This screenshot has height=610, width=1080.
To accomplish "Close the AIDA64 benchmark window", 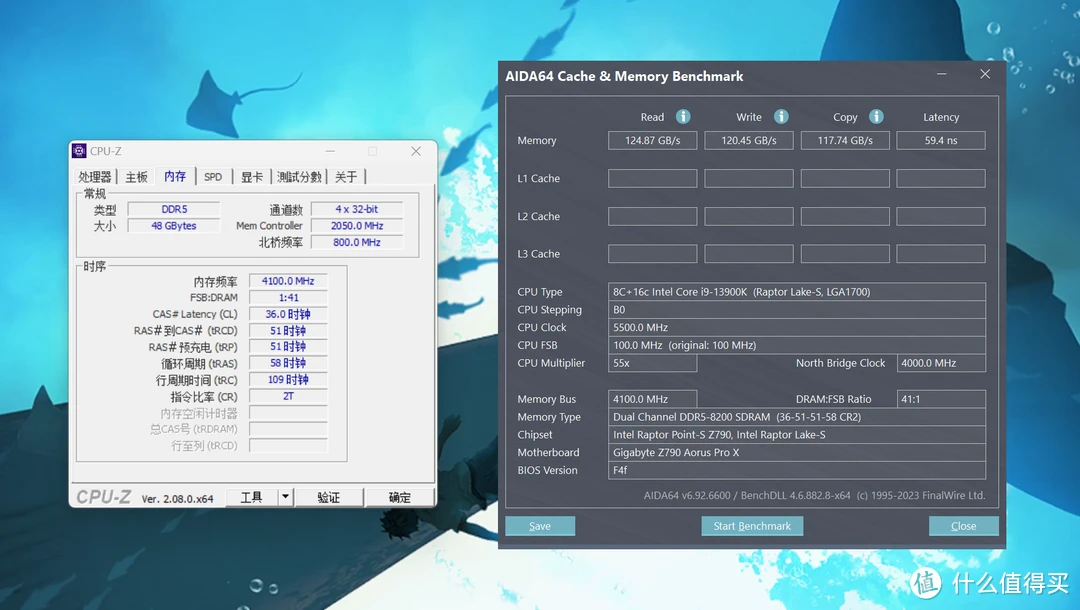I will (x=985, y=75).
